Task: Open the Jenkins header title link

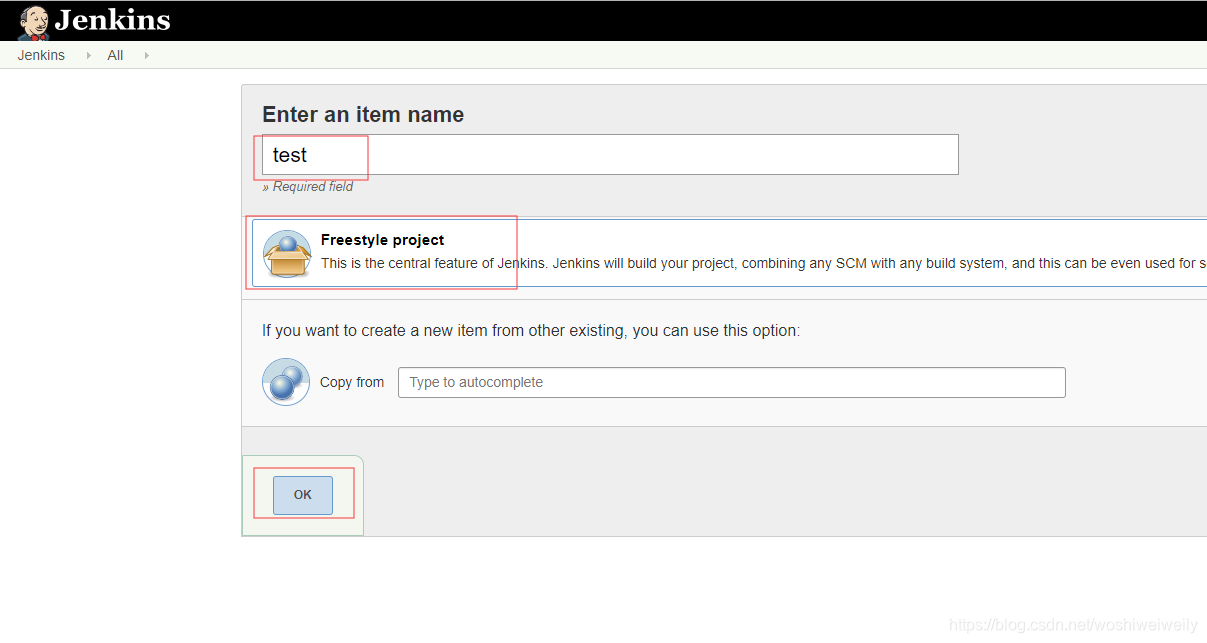Action: click(x=112, y=20)
